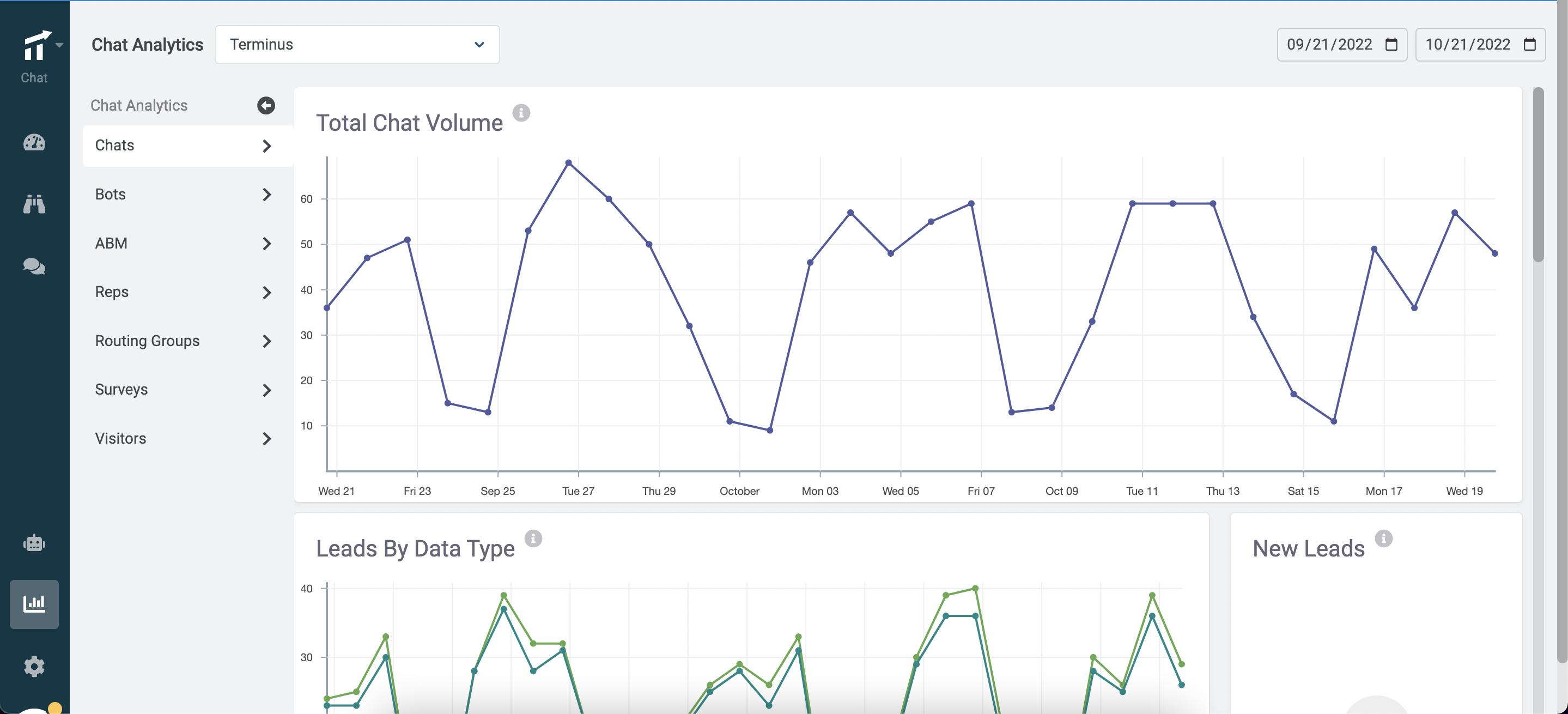1568x714 pixels.
Task: Click the Sat 15 axis label
Action: (1303, 491)
